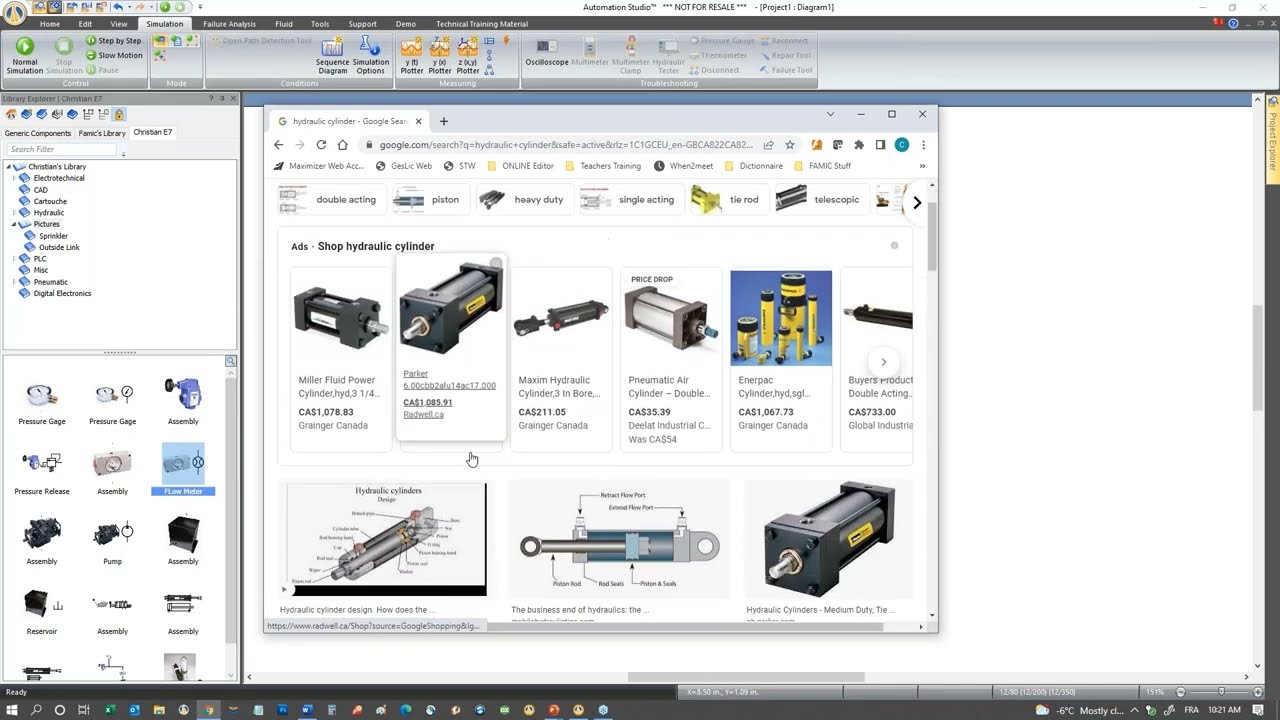Click the Library Explorer home icon

click(x=11, y=114)
